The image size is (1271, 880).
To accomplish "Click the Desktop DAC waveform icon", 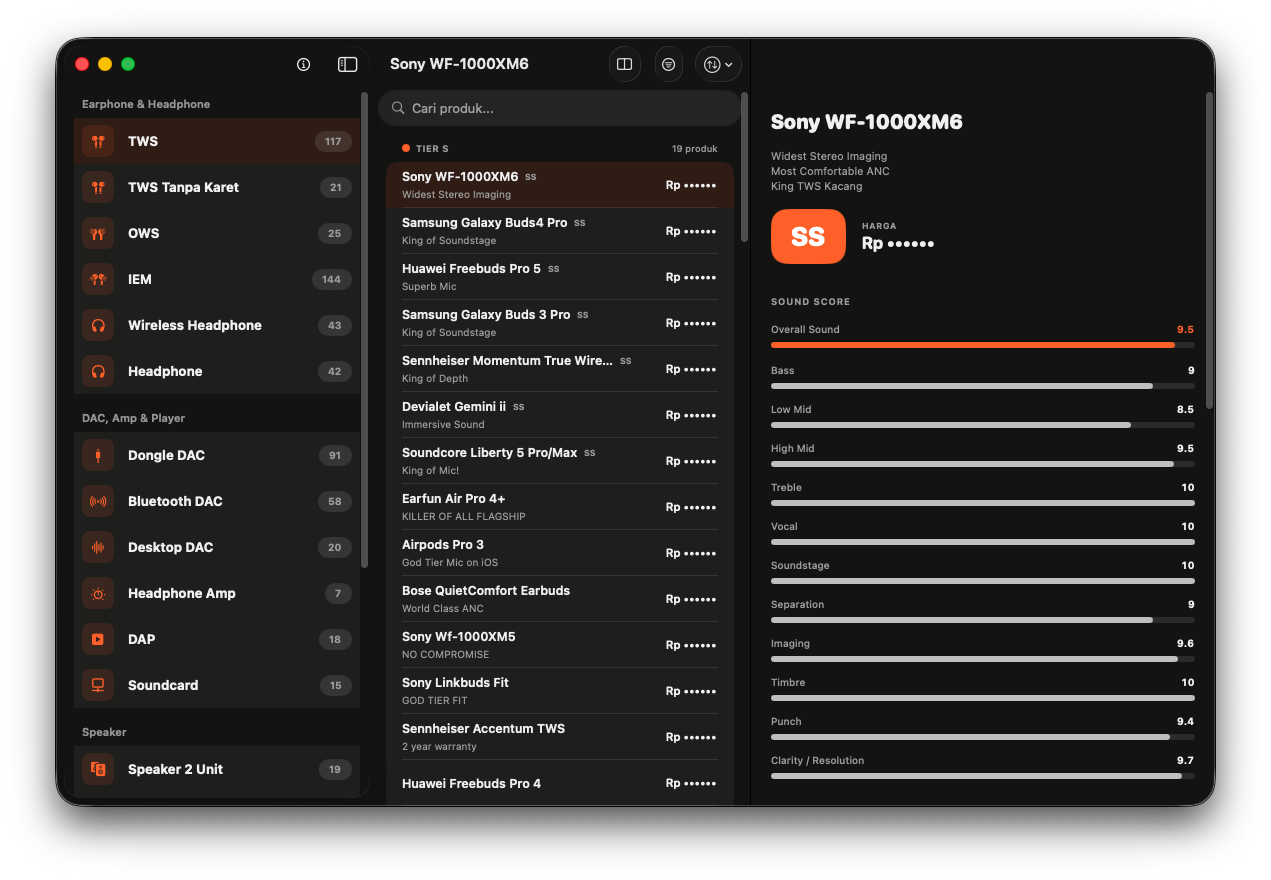I will coord(98,547).
